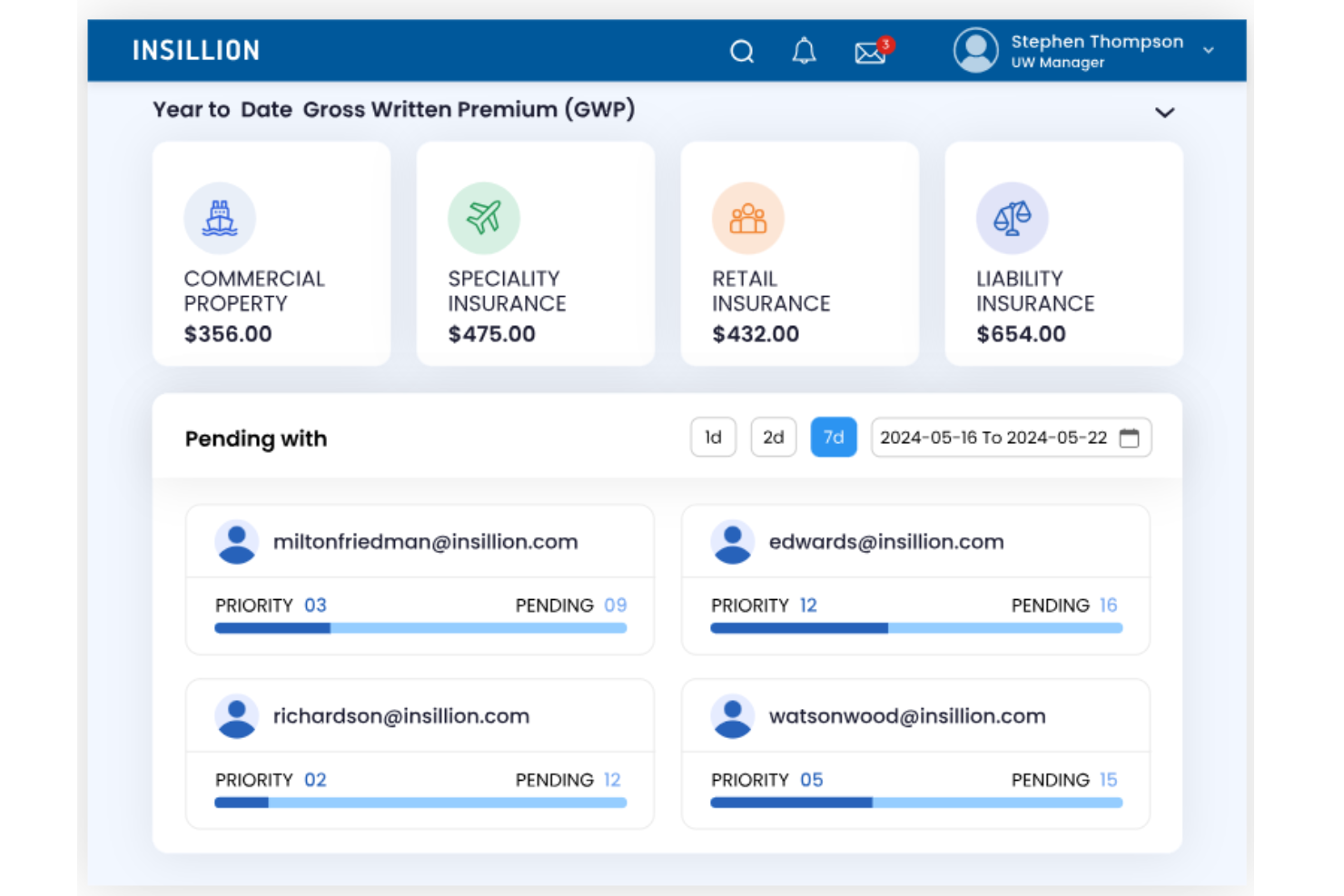Open miltonfriedman@insillion.com email link
The width and height of the screenshot is (1344, 896).
point(426,542)
